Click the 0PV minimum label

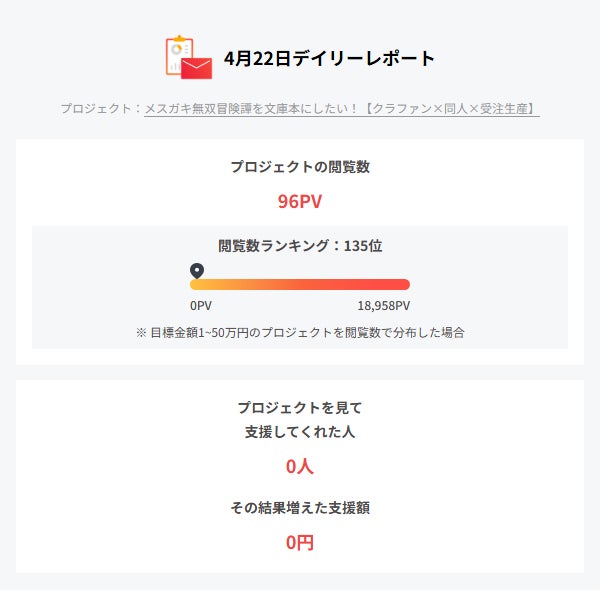[201, 306]
